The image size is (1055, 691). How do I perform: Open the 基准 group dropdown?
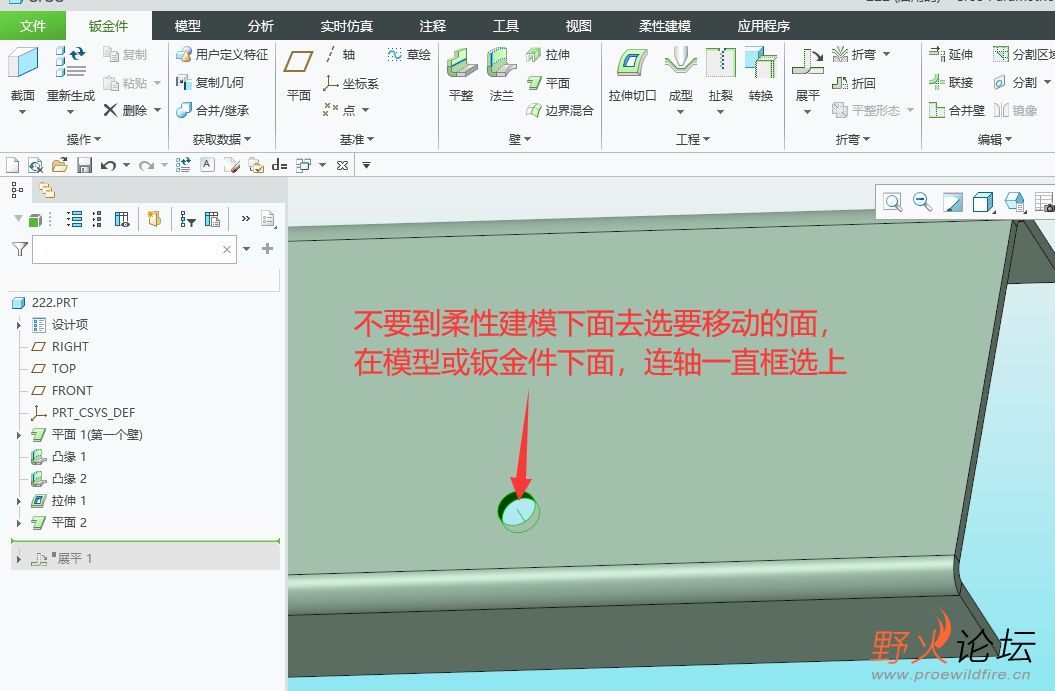pos(357,139)
